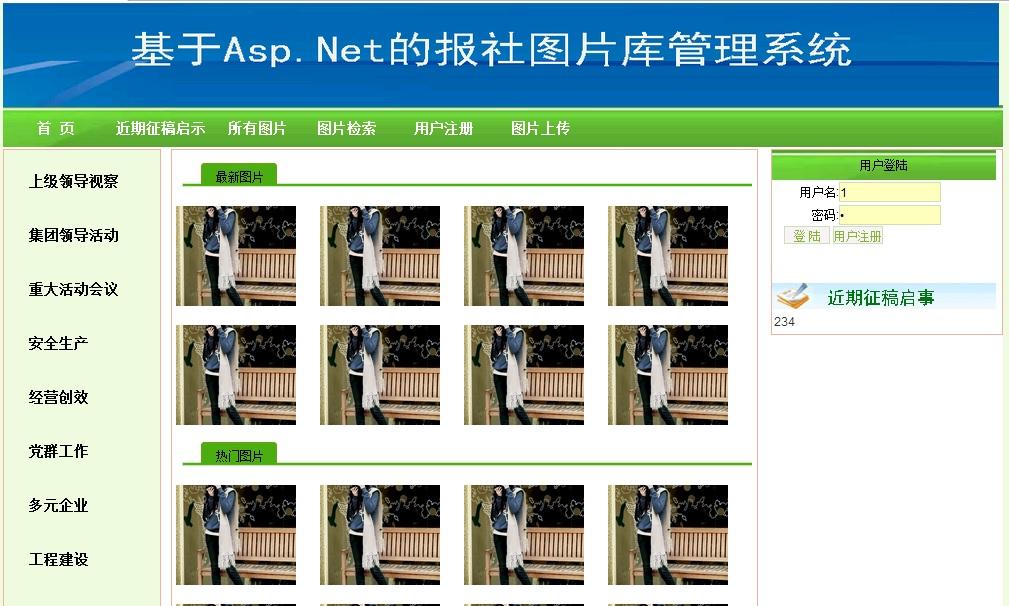Open first thumbnail under 热门图片
The height and width of the screenshot is (606, 1009).
(236, 535)
